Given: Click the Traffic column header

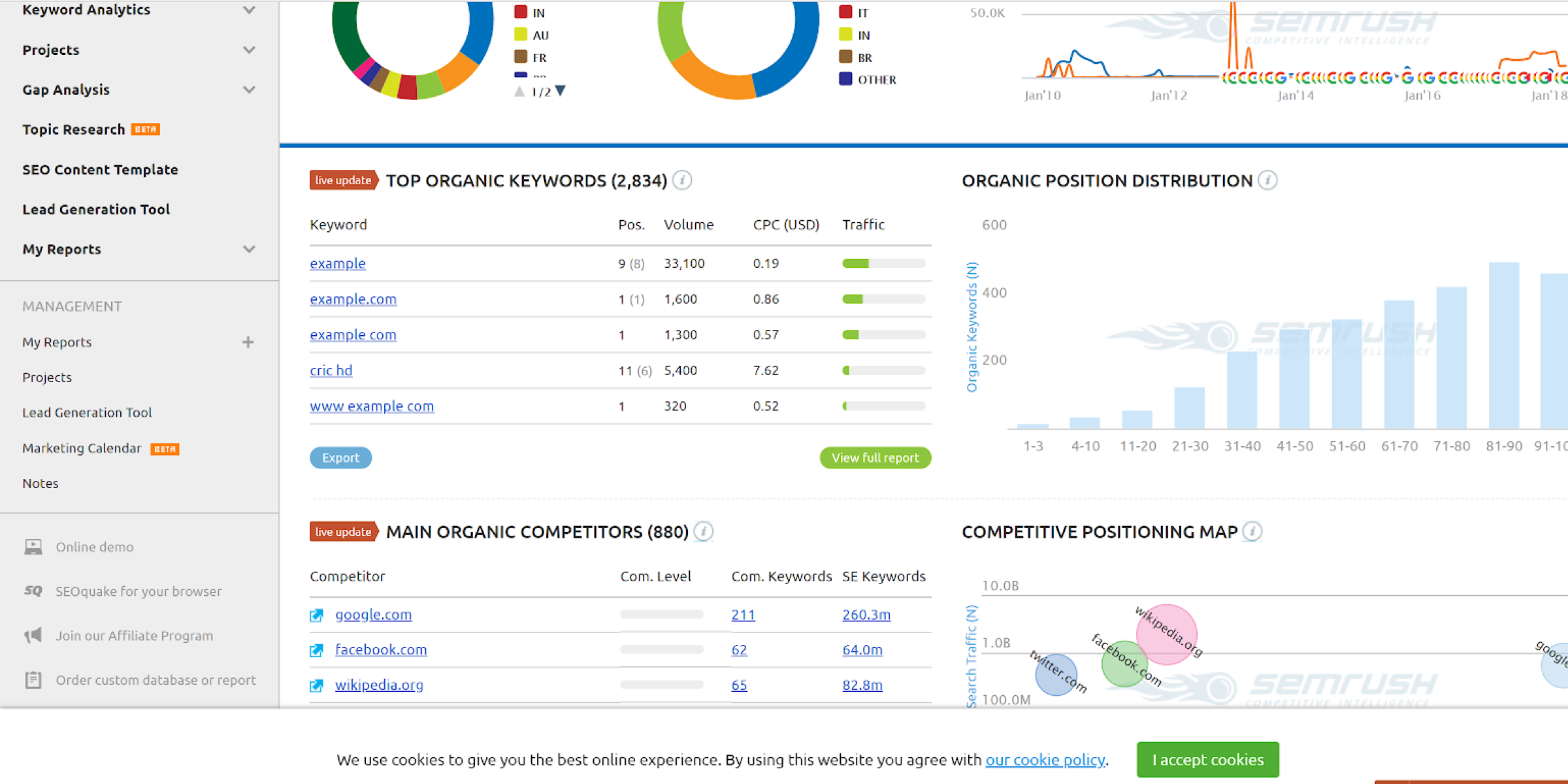Looking at the screenshot, I should (x=863, y=225).
